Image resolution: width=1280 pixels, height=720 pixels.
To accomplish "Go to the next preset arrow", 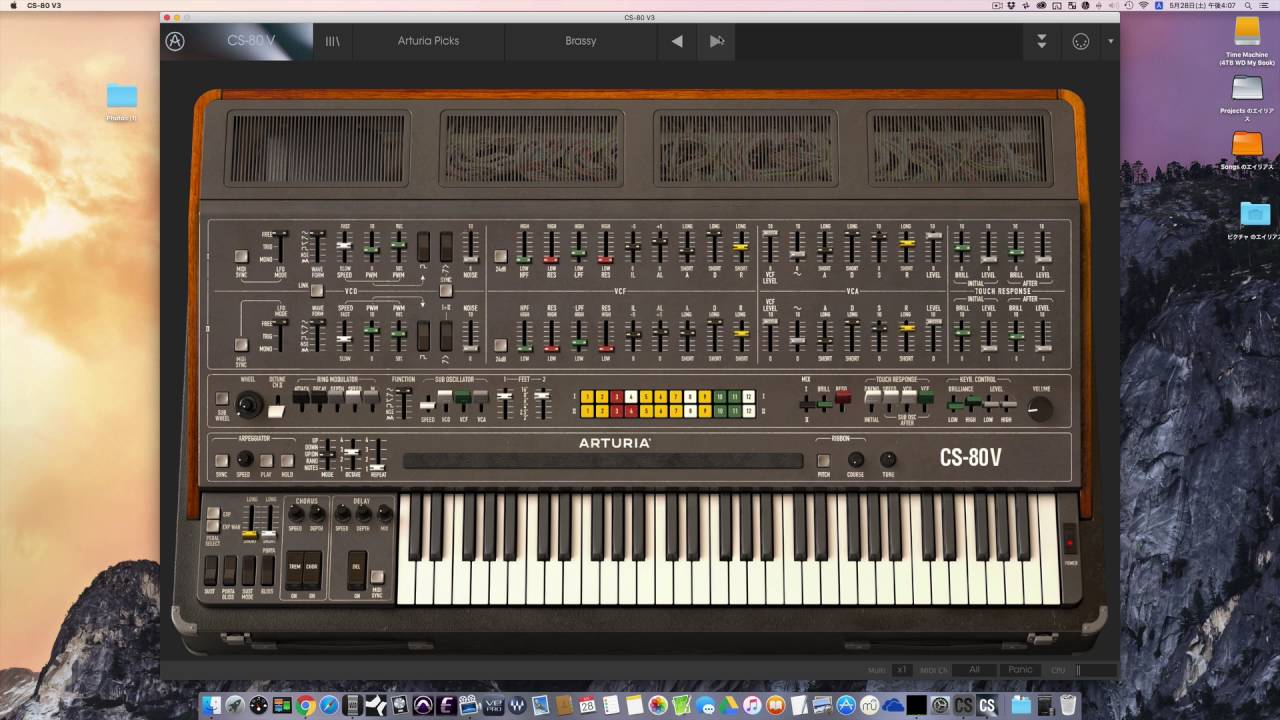I will pyautogui.click(x=716, y=41).
